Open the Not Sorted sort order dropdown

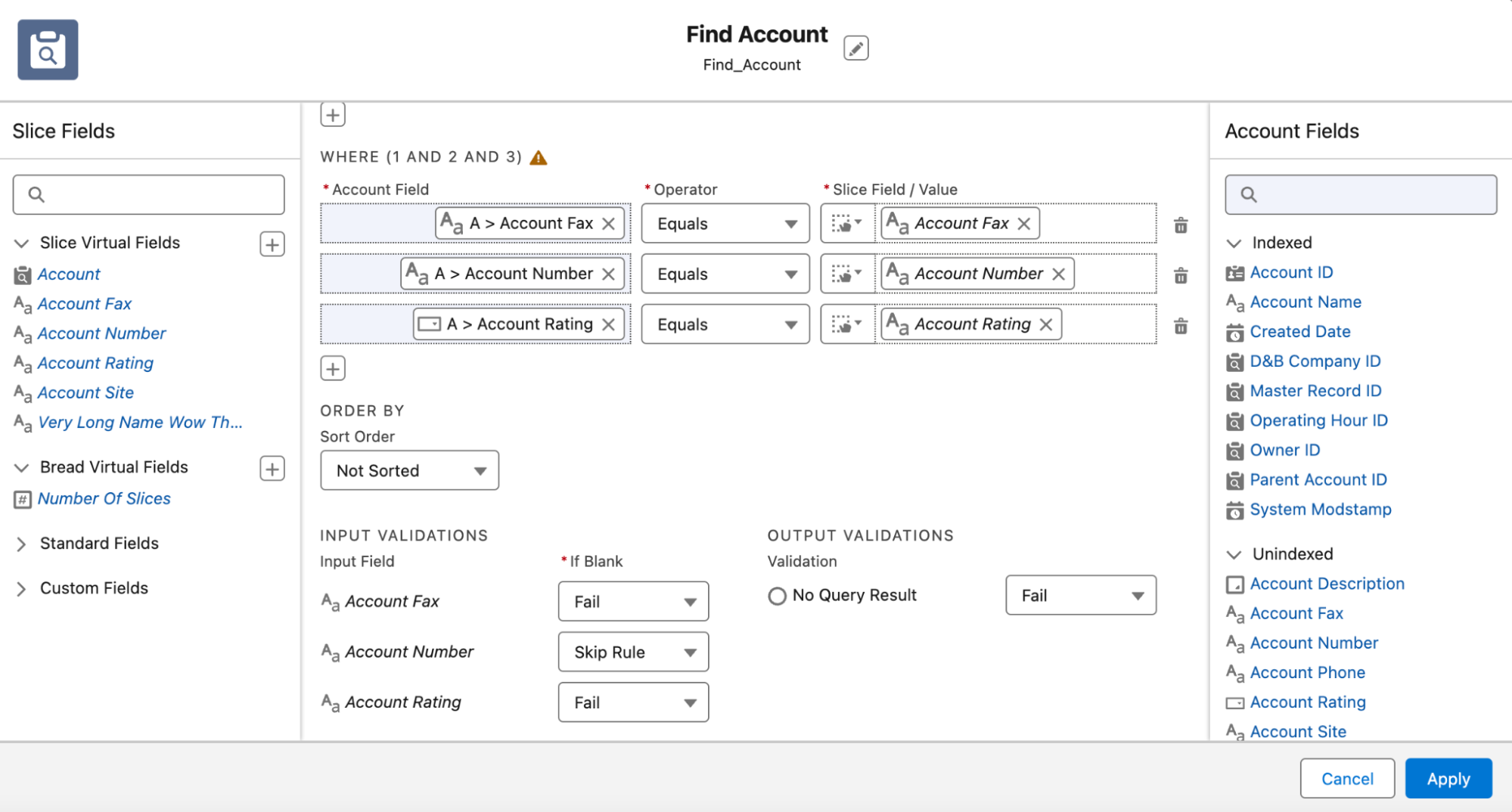click(409, 470)
